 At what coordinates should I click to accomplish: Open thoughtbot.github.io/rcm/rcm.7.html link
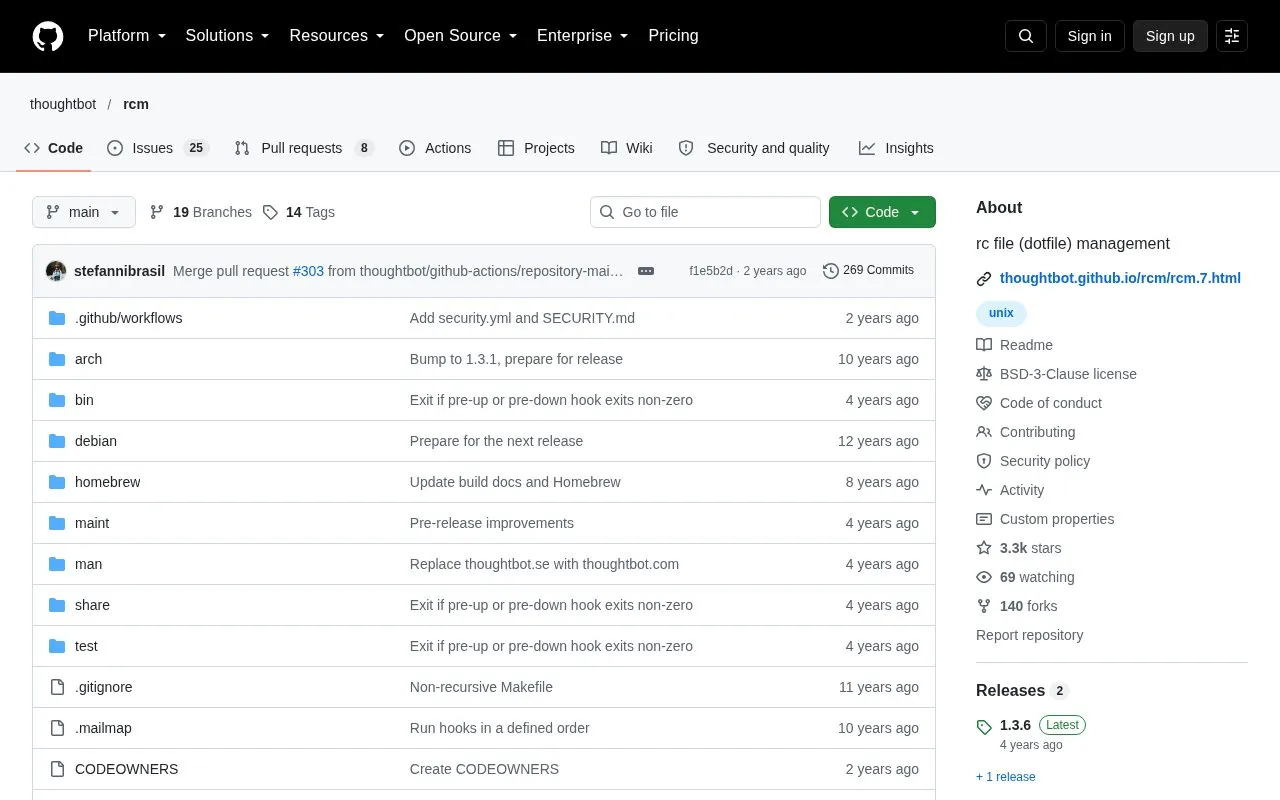(1120, 278)
